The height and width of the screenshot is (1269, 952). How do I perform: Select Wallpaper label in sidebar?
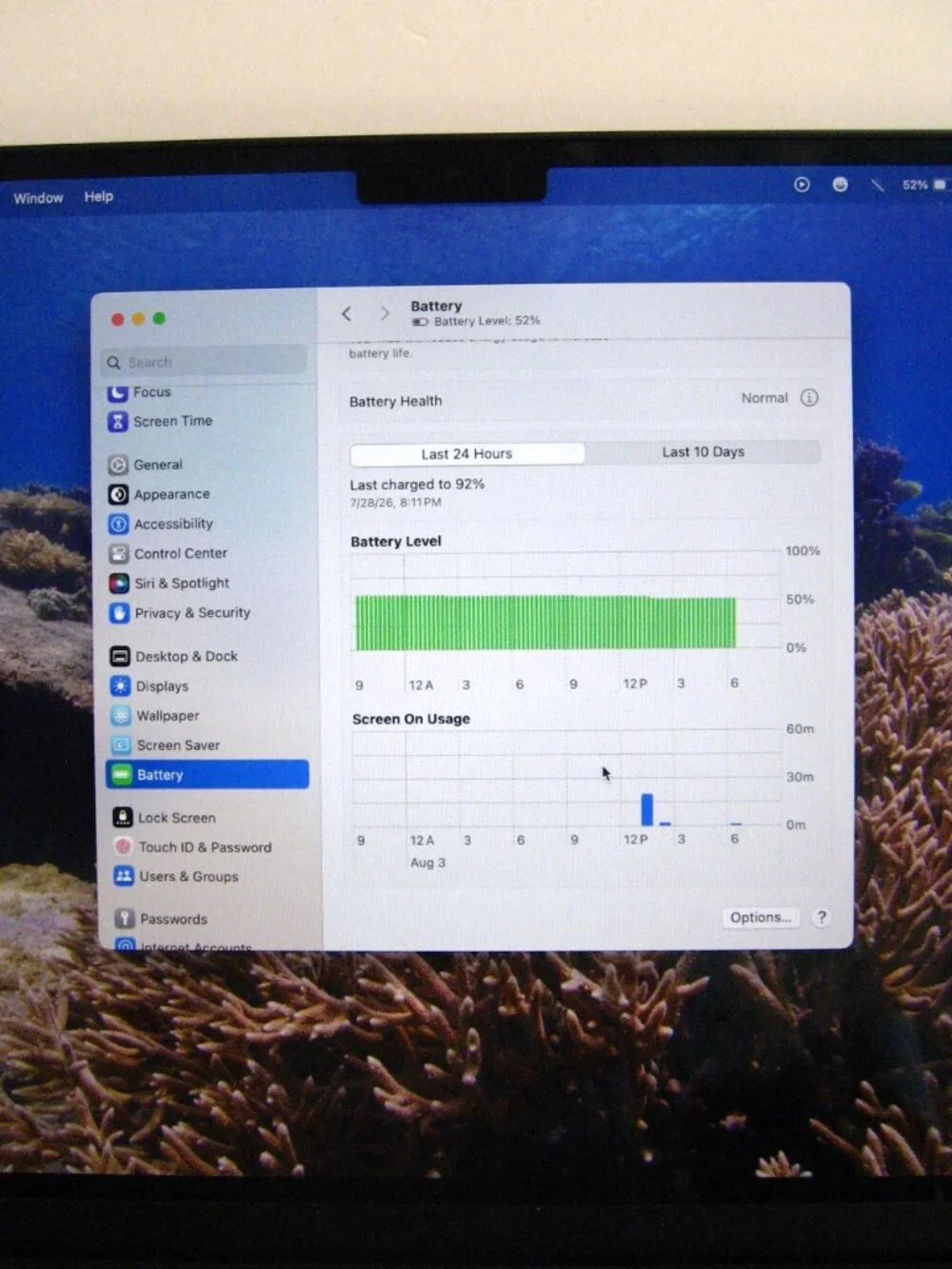pyautogui.click(x=168, y=716)
